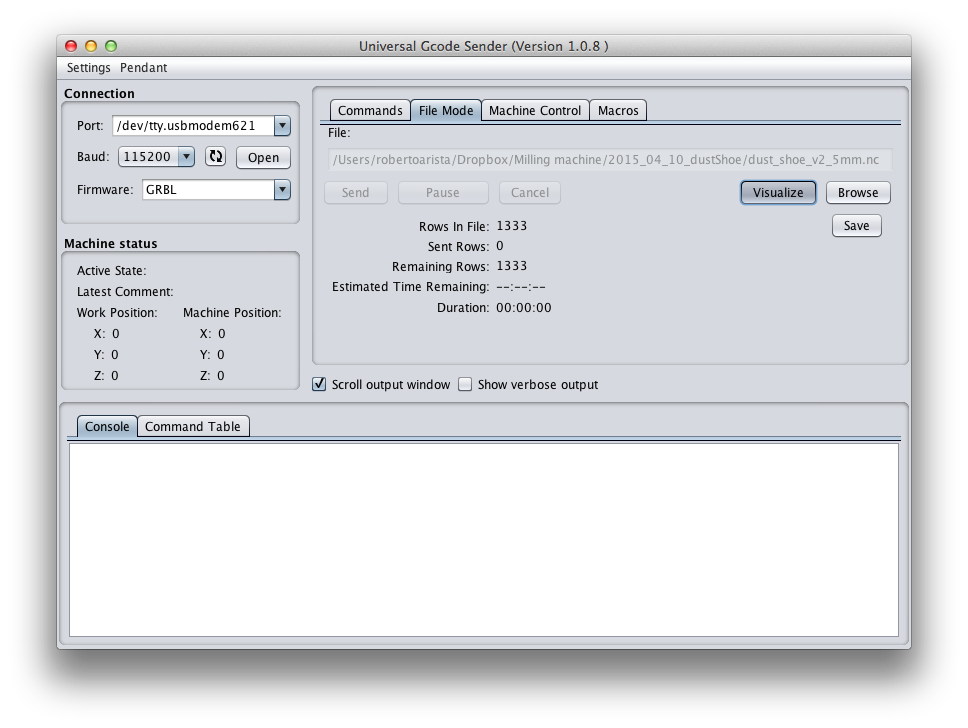Switch to the Commands tab
The image size is (968, 728).
point(370,111)
